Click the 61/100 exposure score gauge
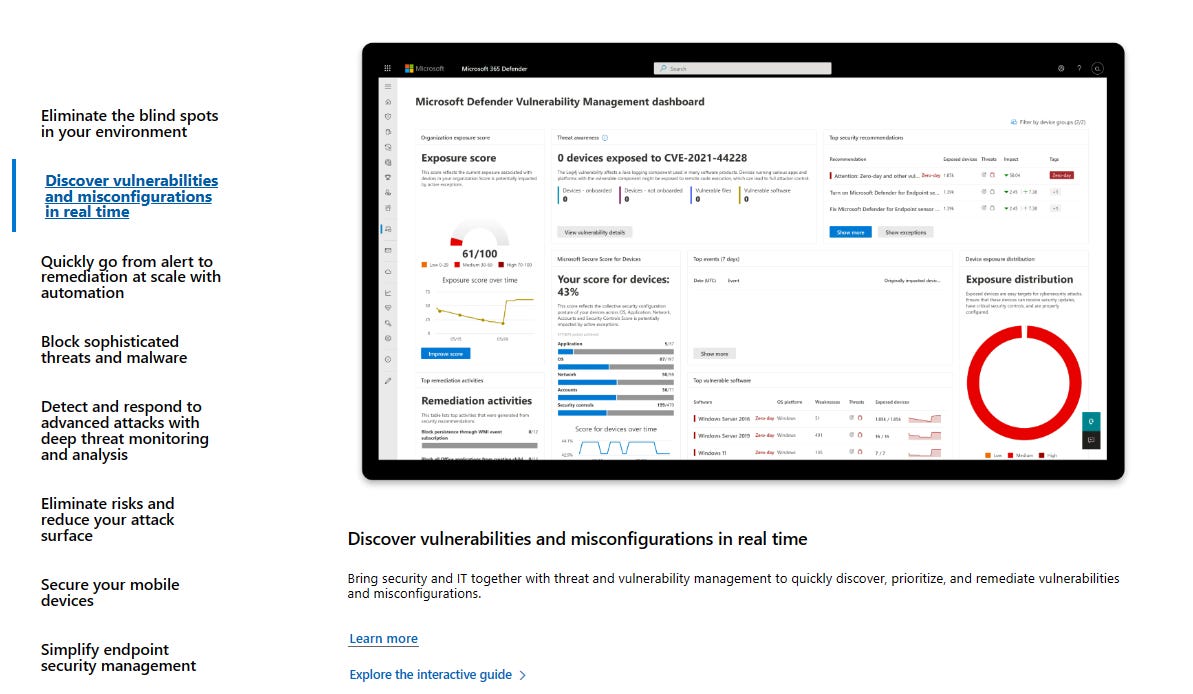The height and width of the screenshot is (694, 1193). [x=479, y=240]
